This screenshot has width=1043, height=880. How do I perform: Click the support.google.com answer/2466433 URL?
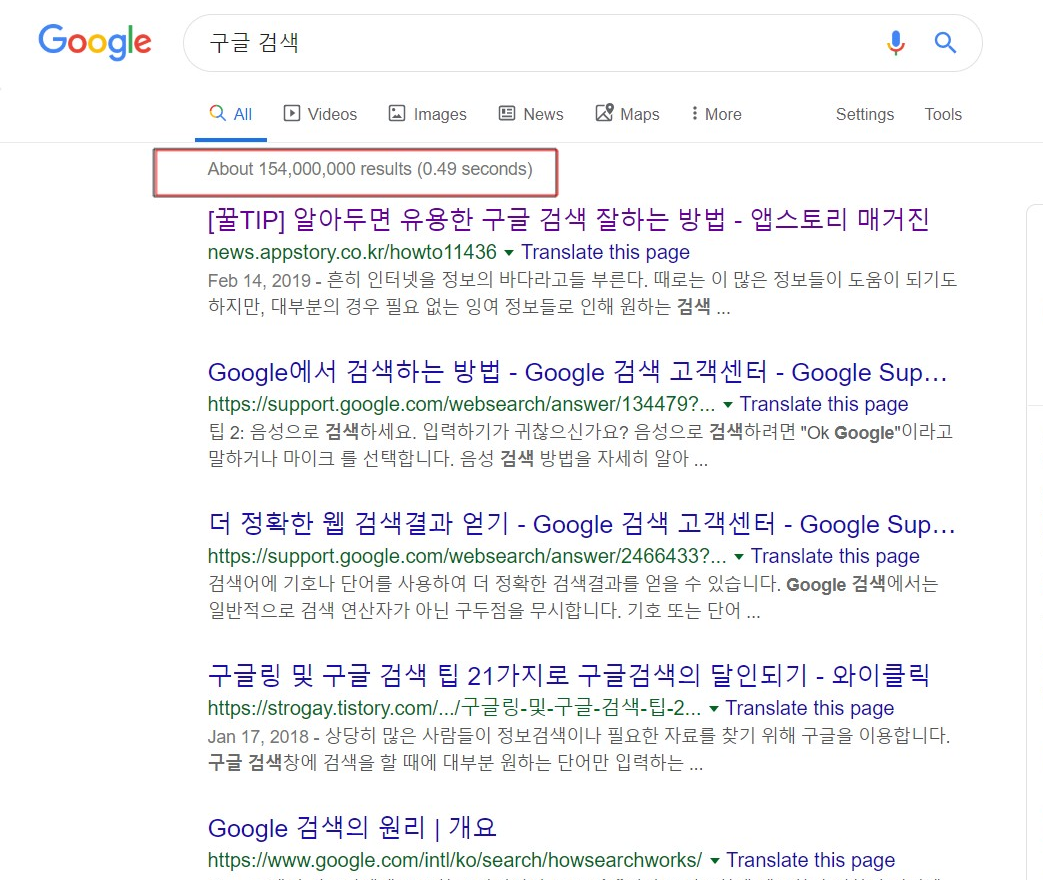(467, 556)
